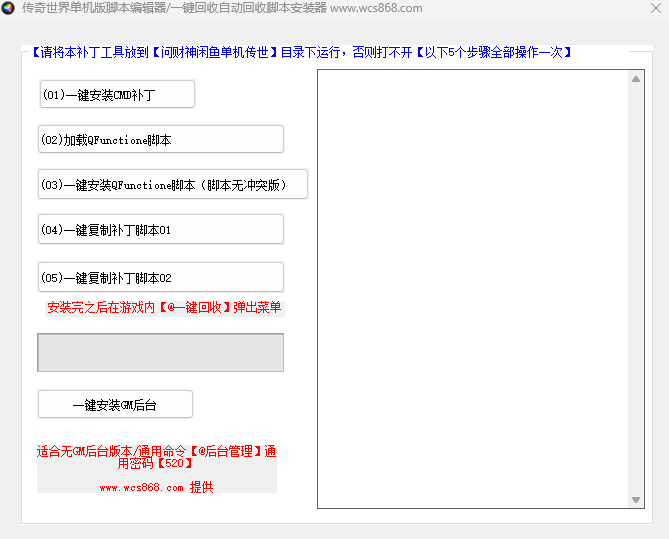Click red text '安装完之后在游戏内【@一键回收】弹出菜单'
The width and height of the screenshot is (669, 539).
[x=164, y=307]
